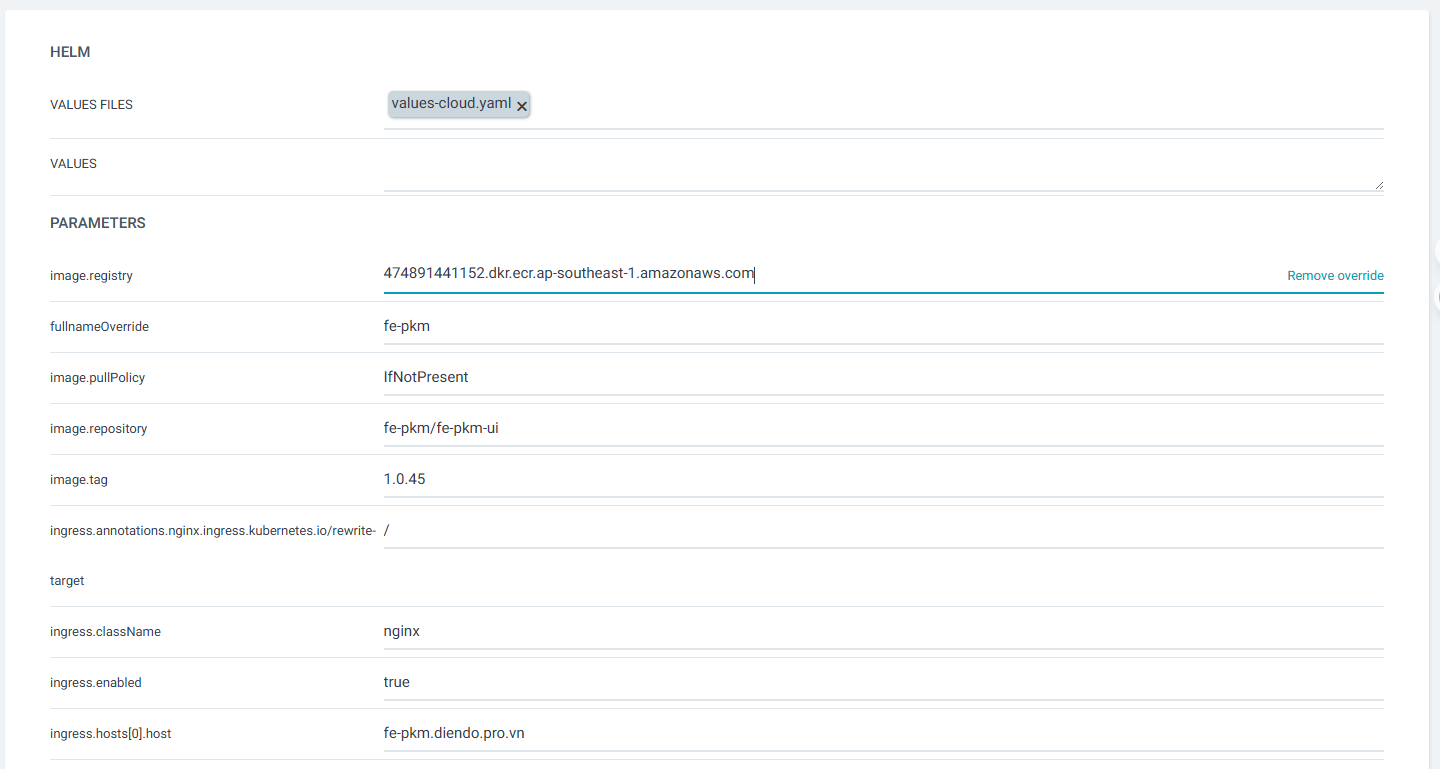
Task: Click the ingress.className field showing nginx
Action: coord(880,632)
